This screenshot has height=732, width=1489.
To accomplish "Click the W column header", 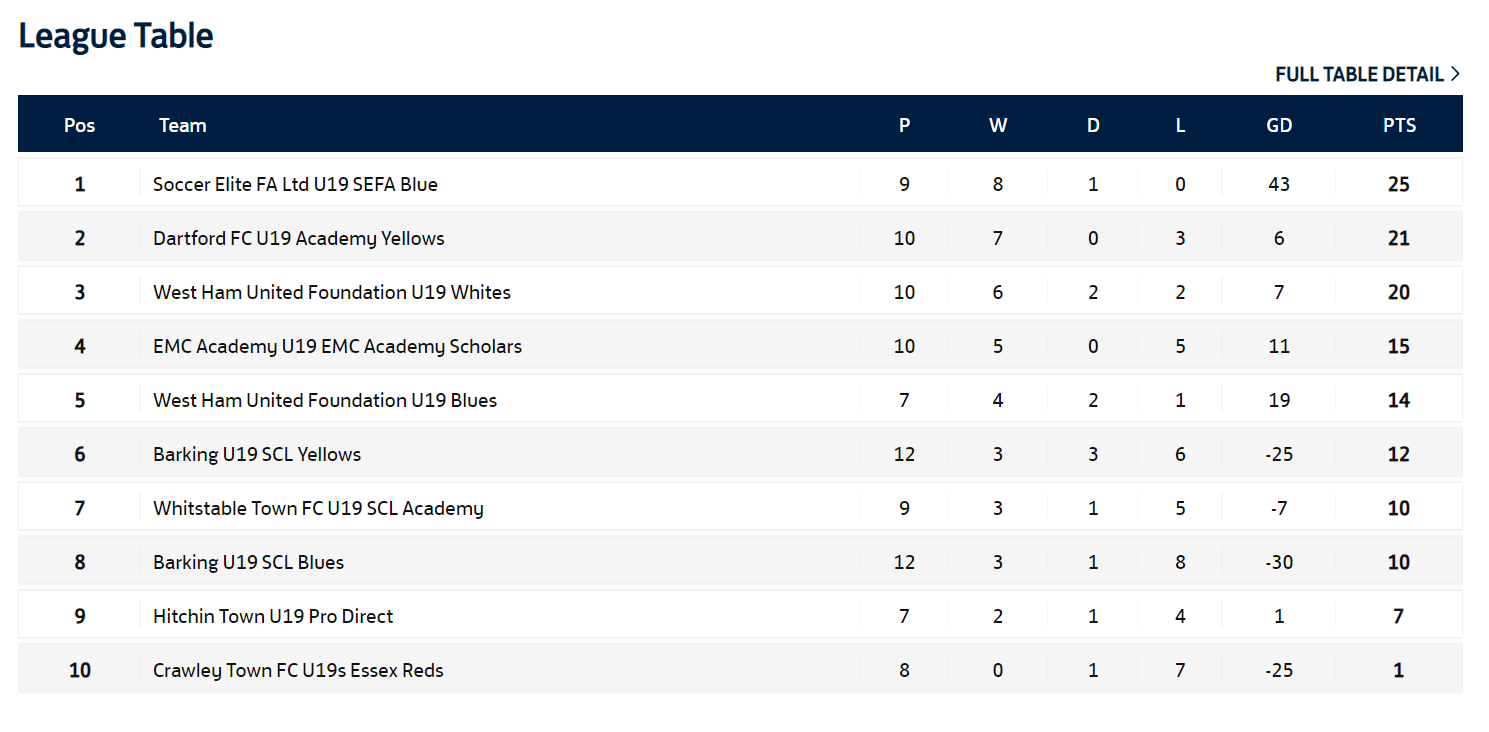I will [998, 125].
